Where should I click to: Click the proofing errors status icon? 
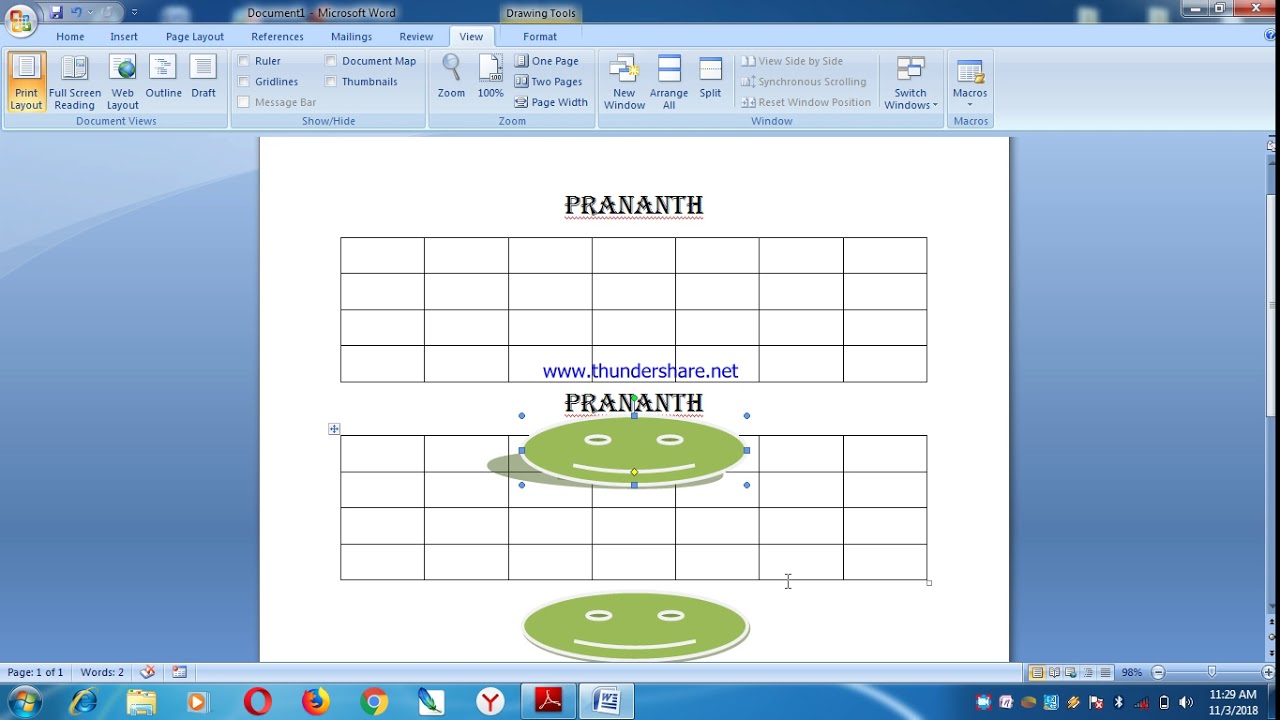point(147,672)
